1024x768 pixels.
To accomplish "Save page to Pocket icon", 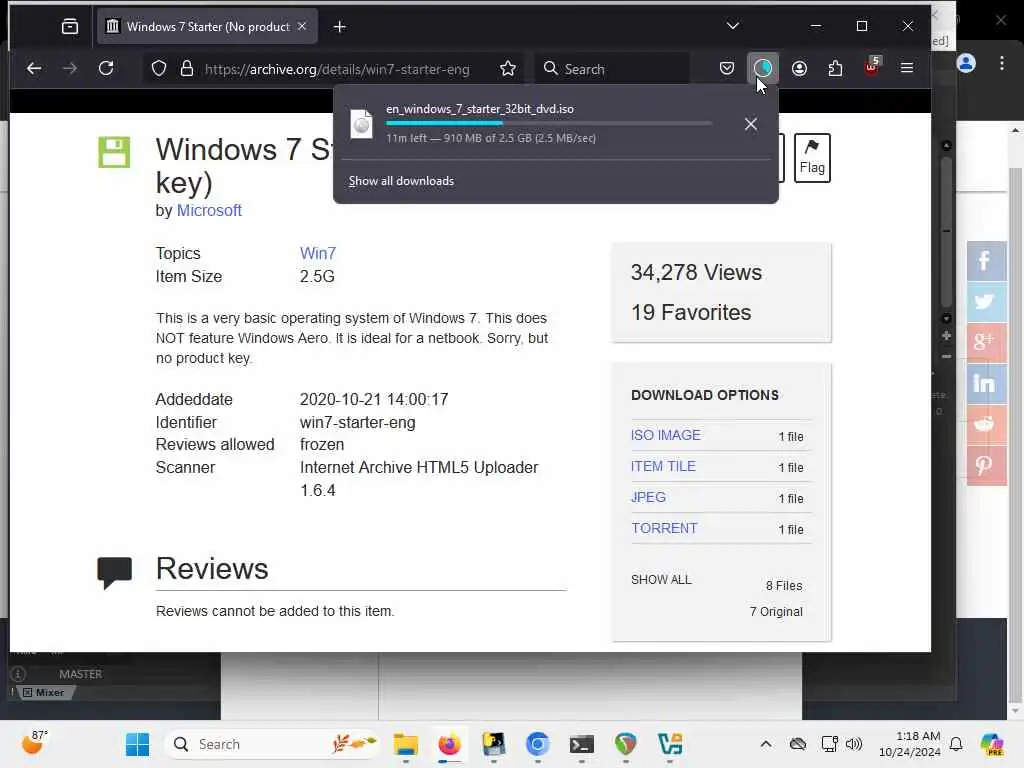I will tap(727, 68).
